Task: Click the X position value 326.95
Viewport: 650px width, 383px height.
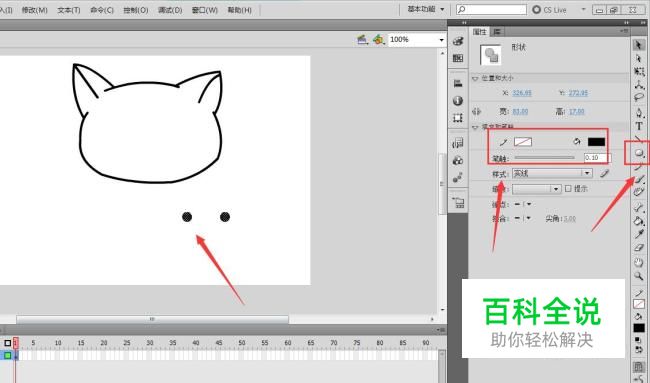Action: (x=522, y=93)
